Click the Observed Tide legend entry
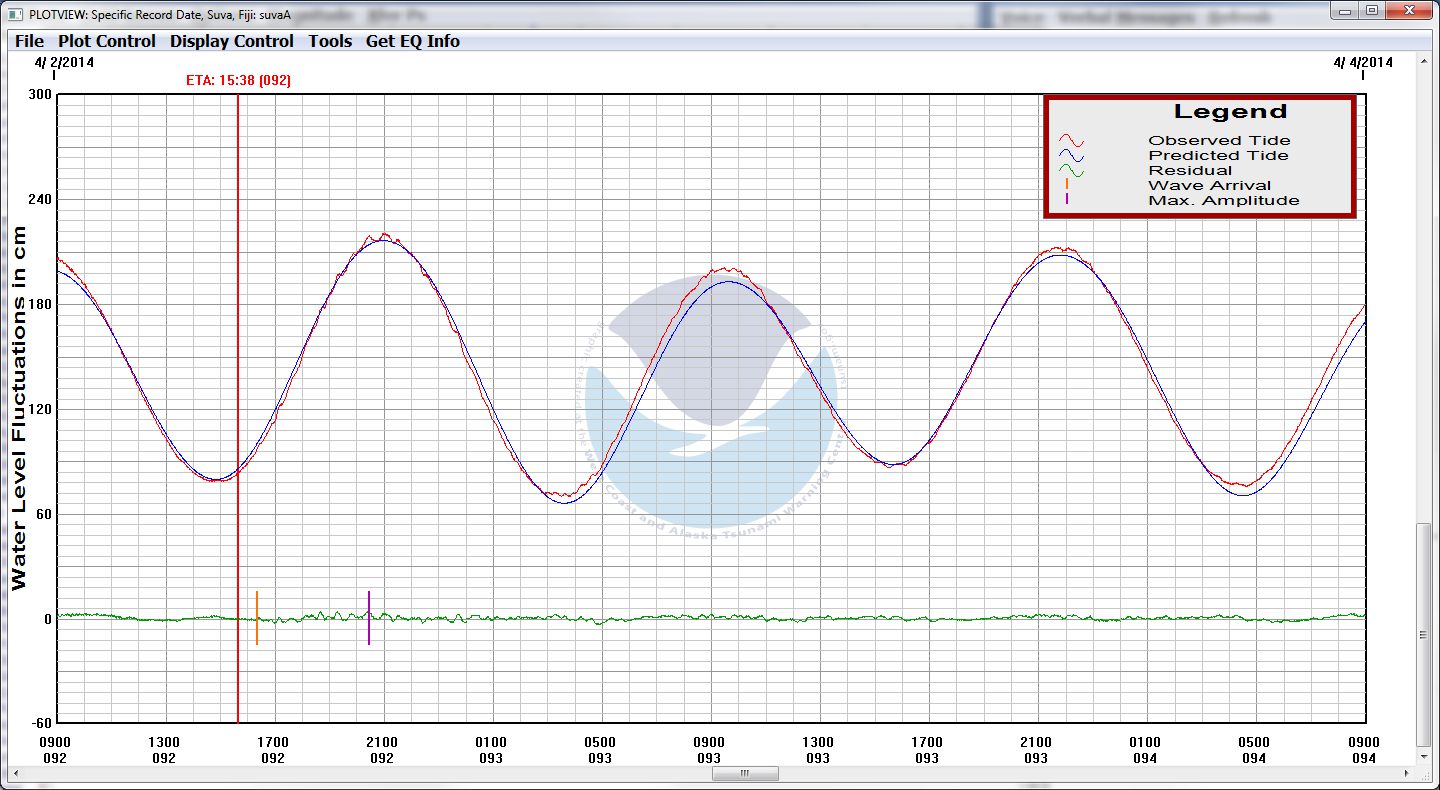Image resolution: width=1440 pixels, height=790 pixels. 1219,141
